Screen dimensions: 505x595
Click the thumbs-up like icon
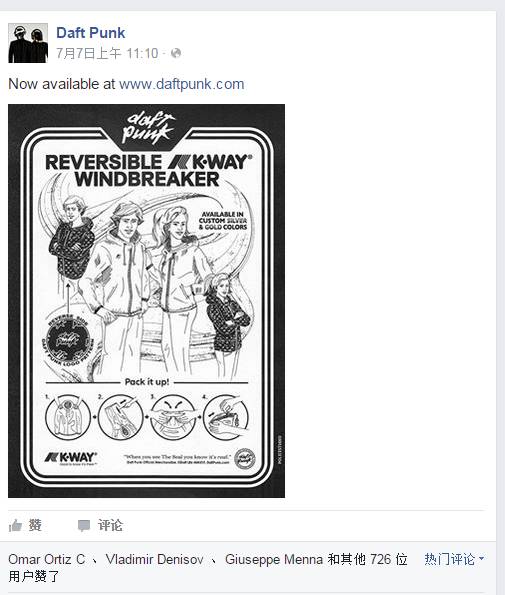15,526
